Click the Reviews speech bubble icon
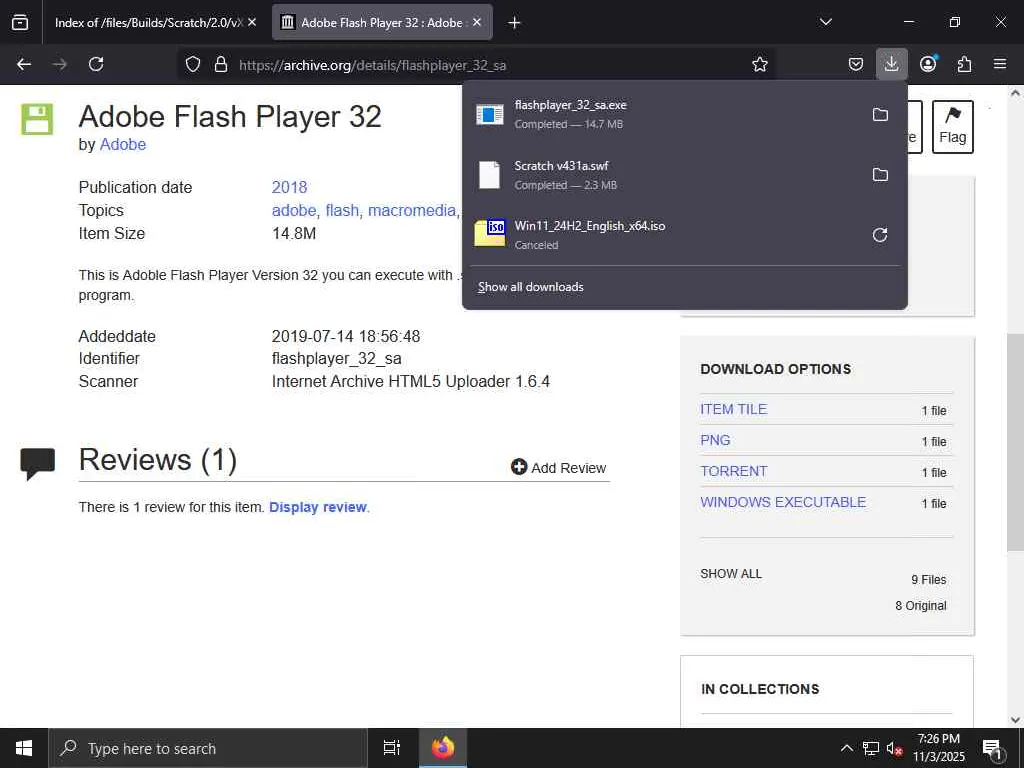 click(37, 464)
